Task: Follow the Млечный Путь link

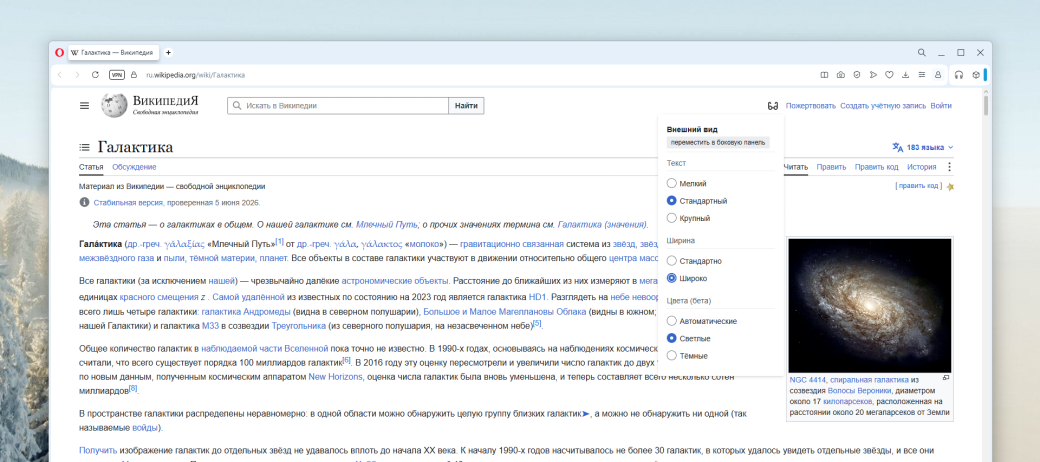Action: [x=386, y=225]
